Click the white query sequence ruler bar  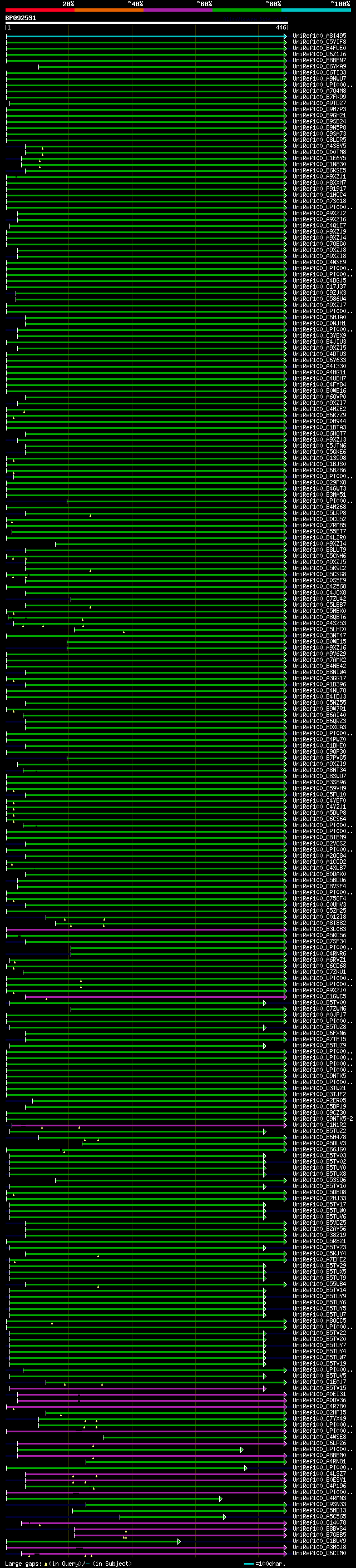[147, 23]
